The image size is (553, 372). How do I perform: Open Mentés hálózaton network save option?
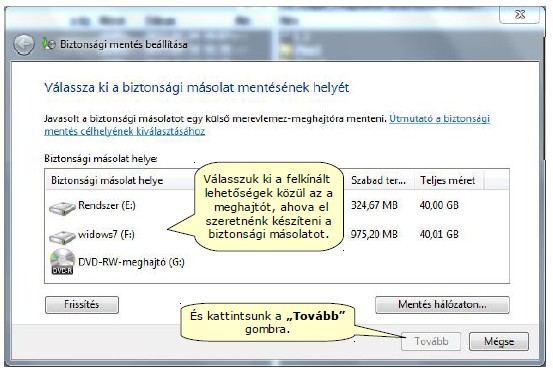point(442,305)
